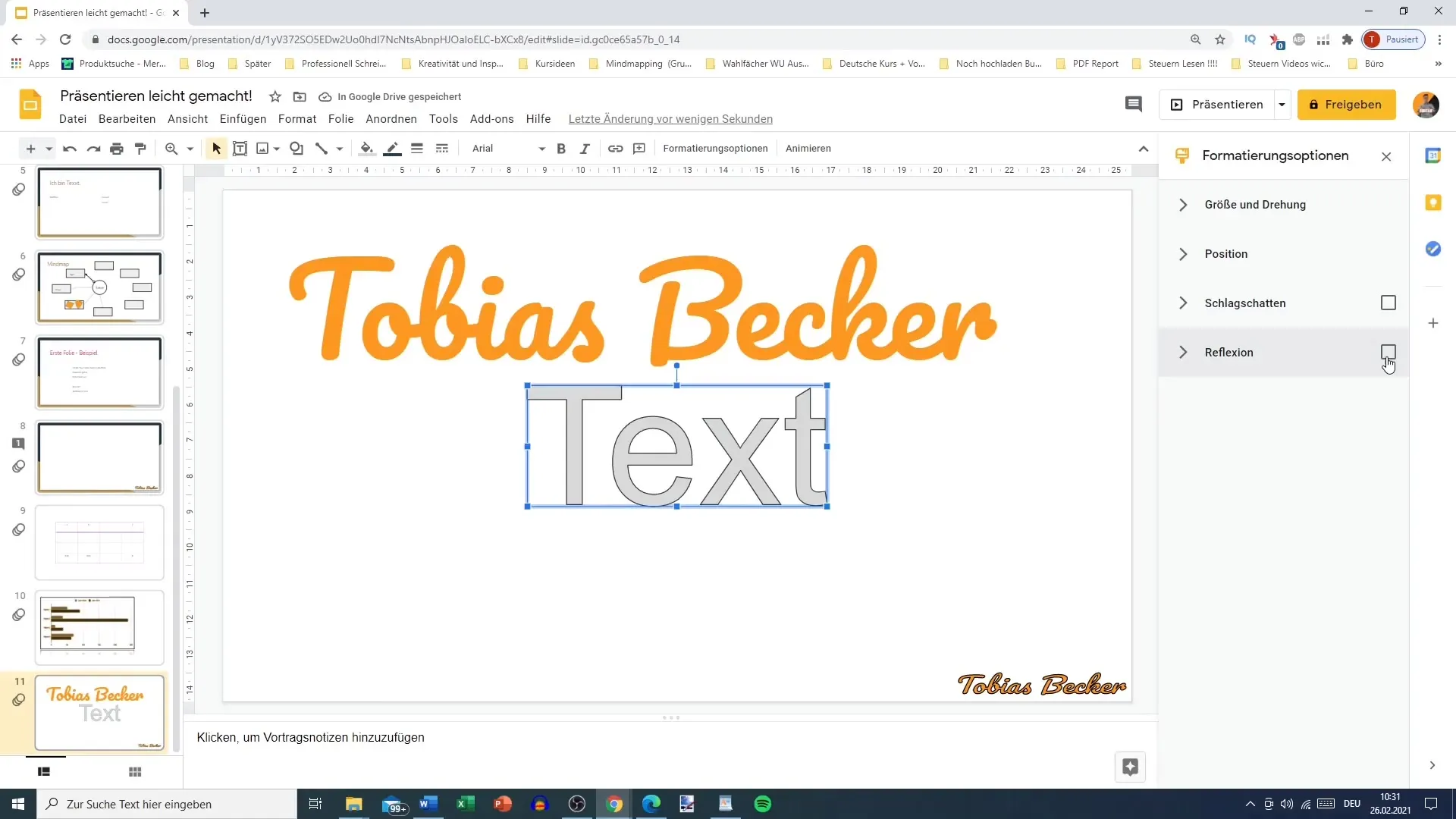Open the Letzte Änderung history link
The image size is (1456, 819).
(670, 119)
